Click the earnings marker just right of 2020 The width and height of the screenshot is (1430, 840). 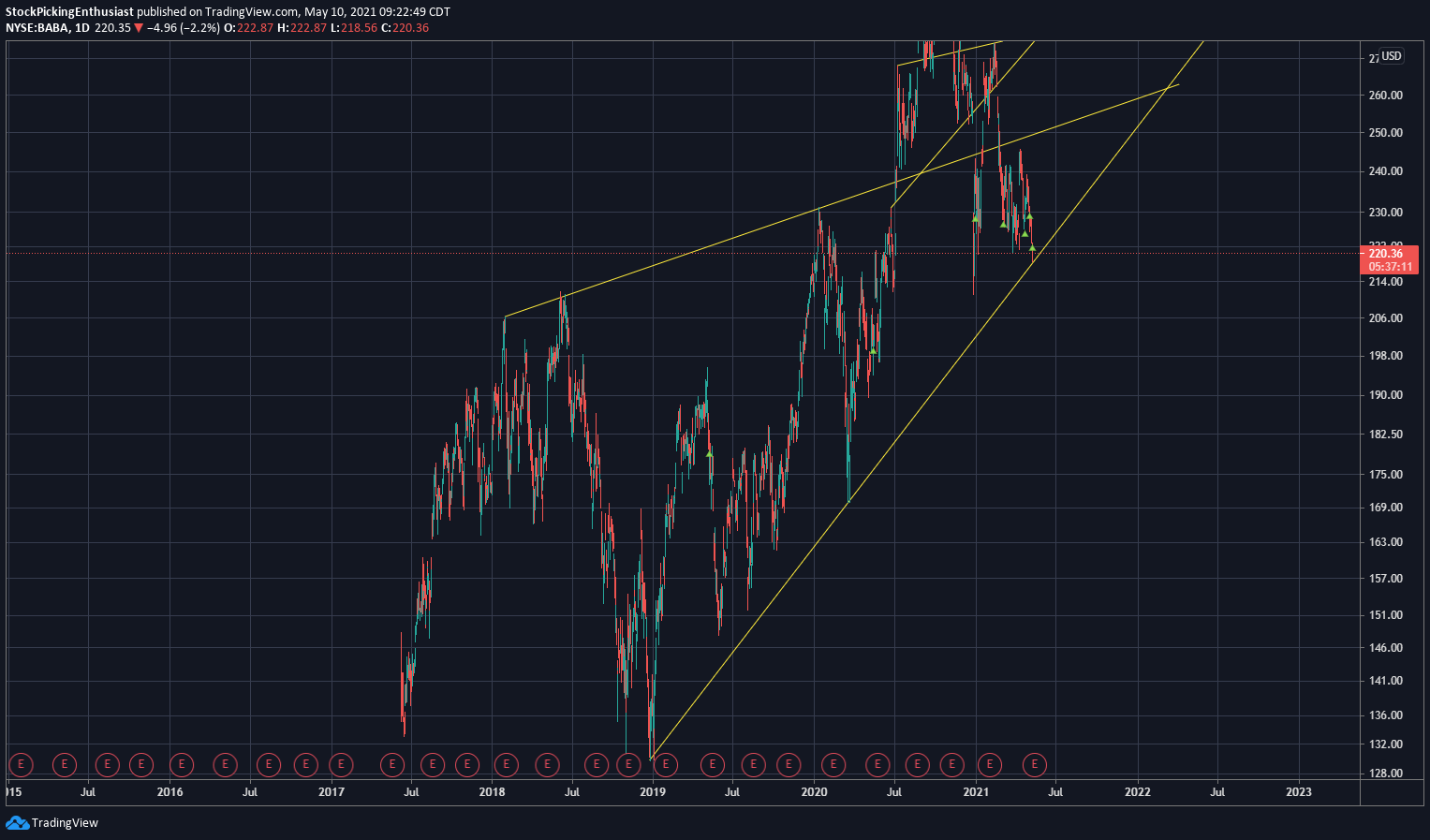point(833,765)
